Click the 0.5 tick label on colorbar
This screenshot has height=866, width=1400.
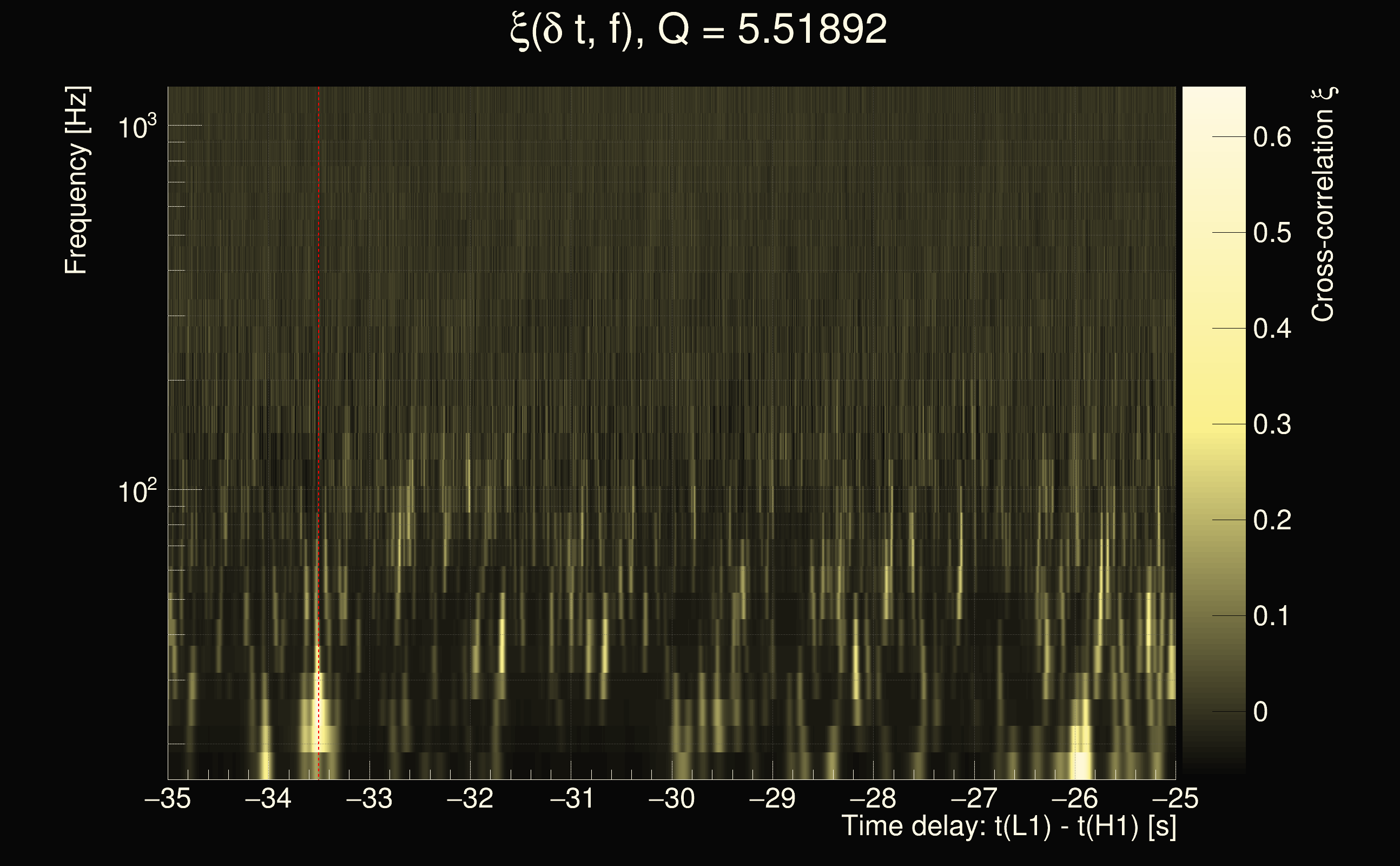click(x=1272, y=233)
